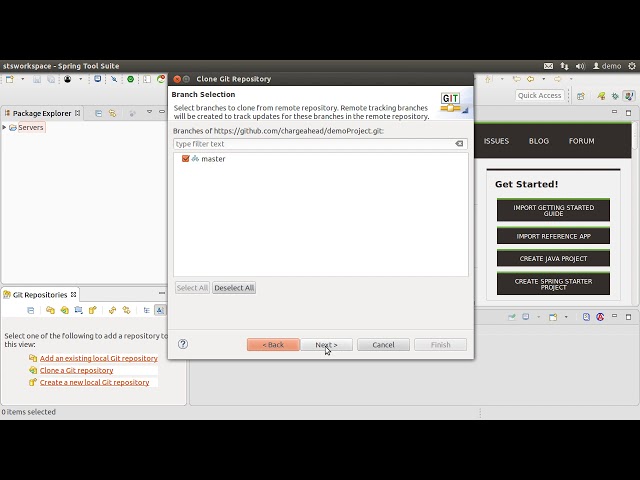Toggle Link with Selection in Git Repositories

click(127, 310)
